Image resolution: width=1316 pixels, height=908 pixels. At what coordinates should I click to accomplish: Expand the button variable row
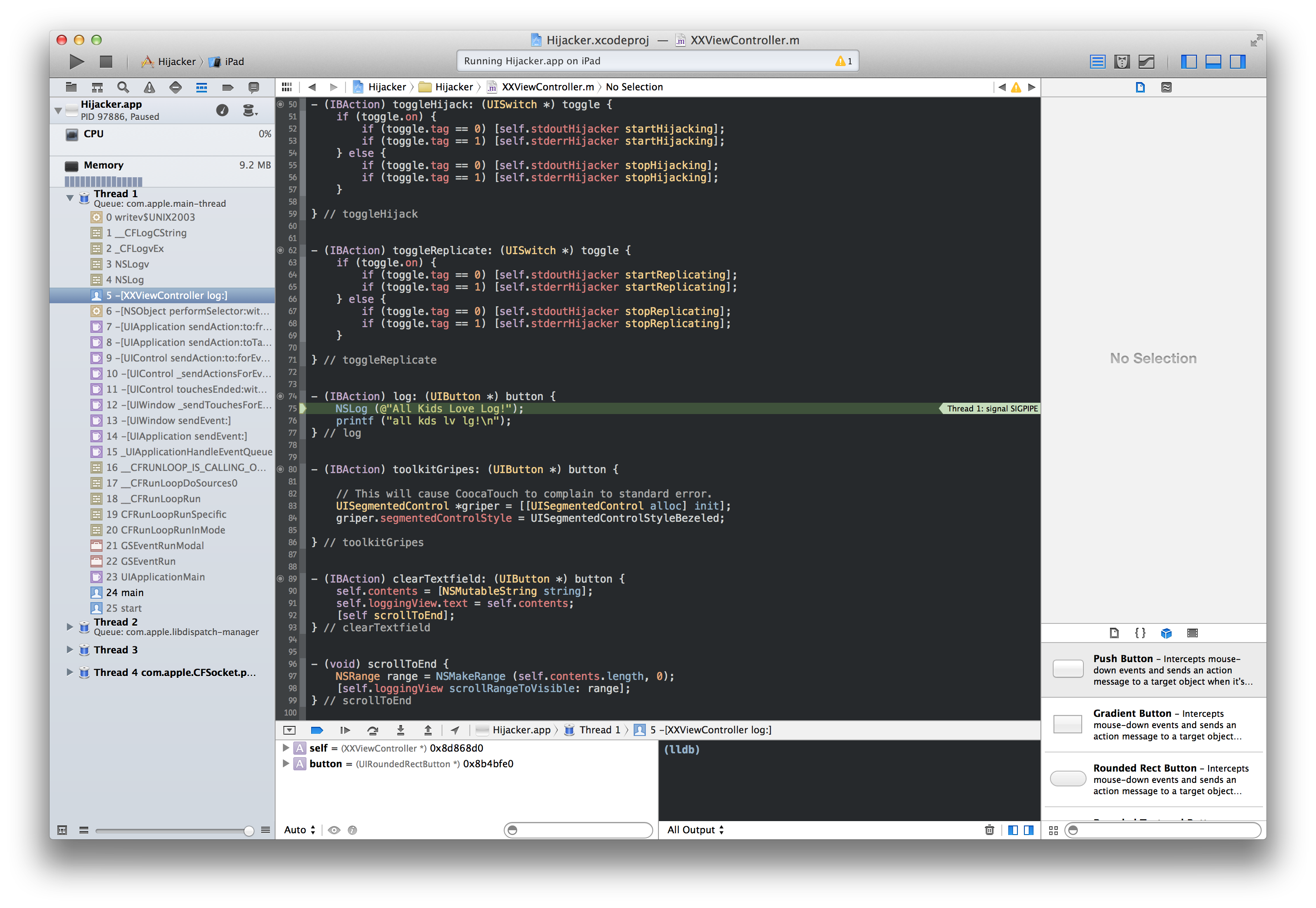[x=286, y=763]
